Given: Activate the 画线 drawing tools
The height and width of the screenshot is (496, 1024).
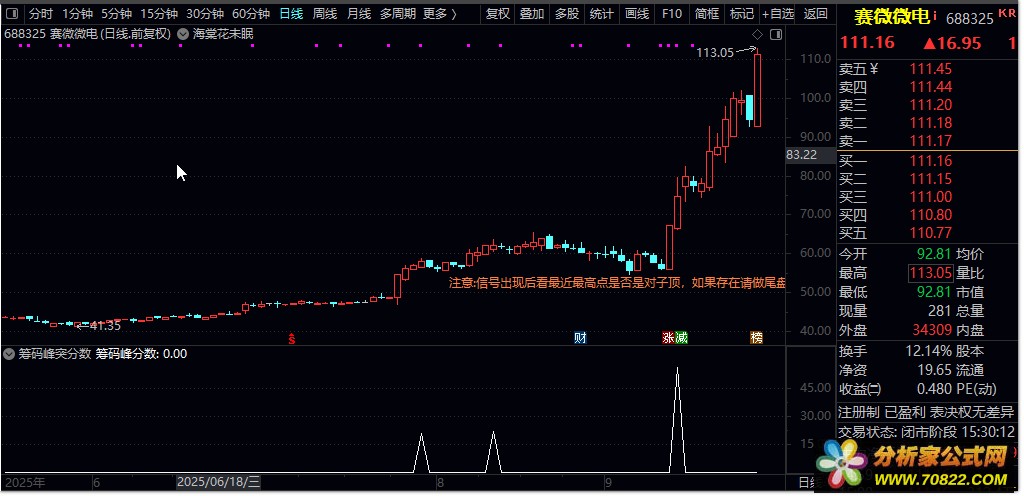Looking at the screenshot, I should (x=637, y=13).
